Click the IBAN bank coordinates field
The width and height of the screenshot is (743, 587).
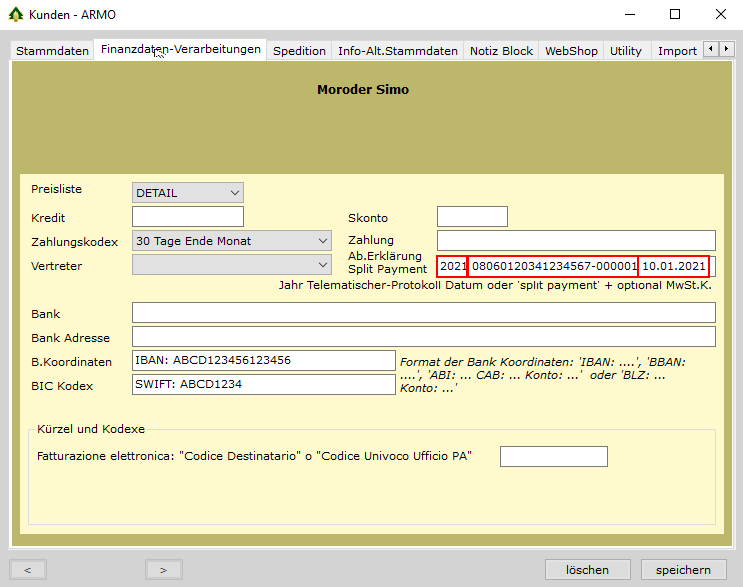click(x=264, y=360)
